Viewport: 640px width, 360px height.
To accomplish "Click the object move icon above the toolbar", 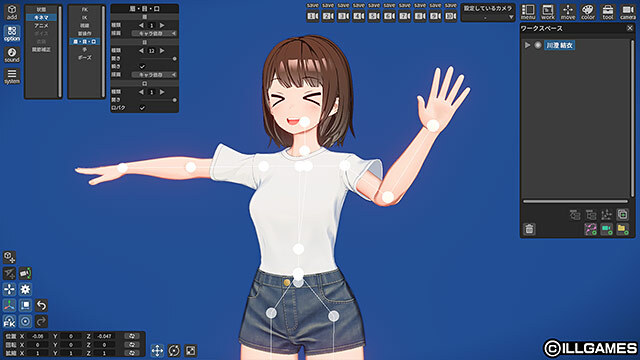I will click(9, 257).
